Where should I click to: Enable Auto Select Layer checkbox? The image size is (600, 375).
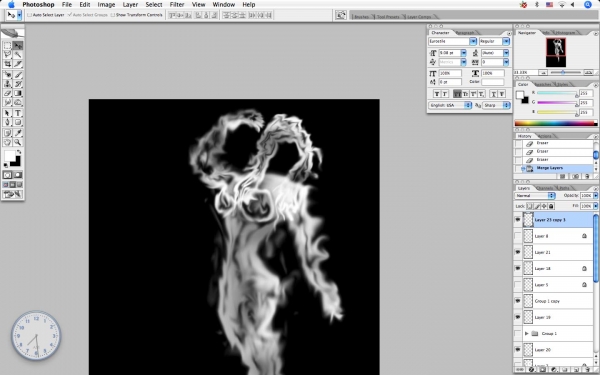(29, 15)
